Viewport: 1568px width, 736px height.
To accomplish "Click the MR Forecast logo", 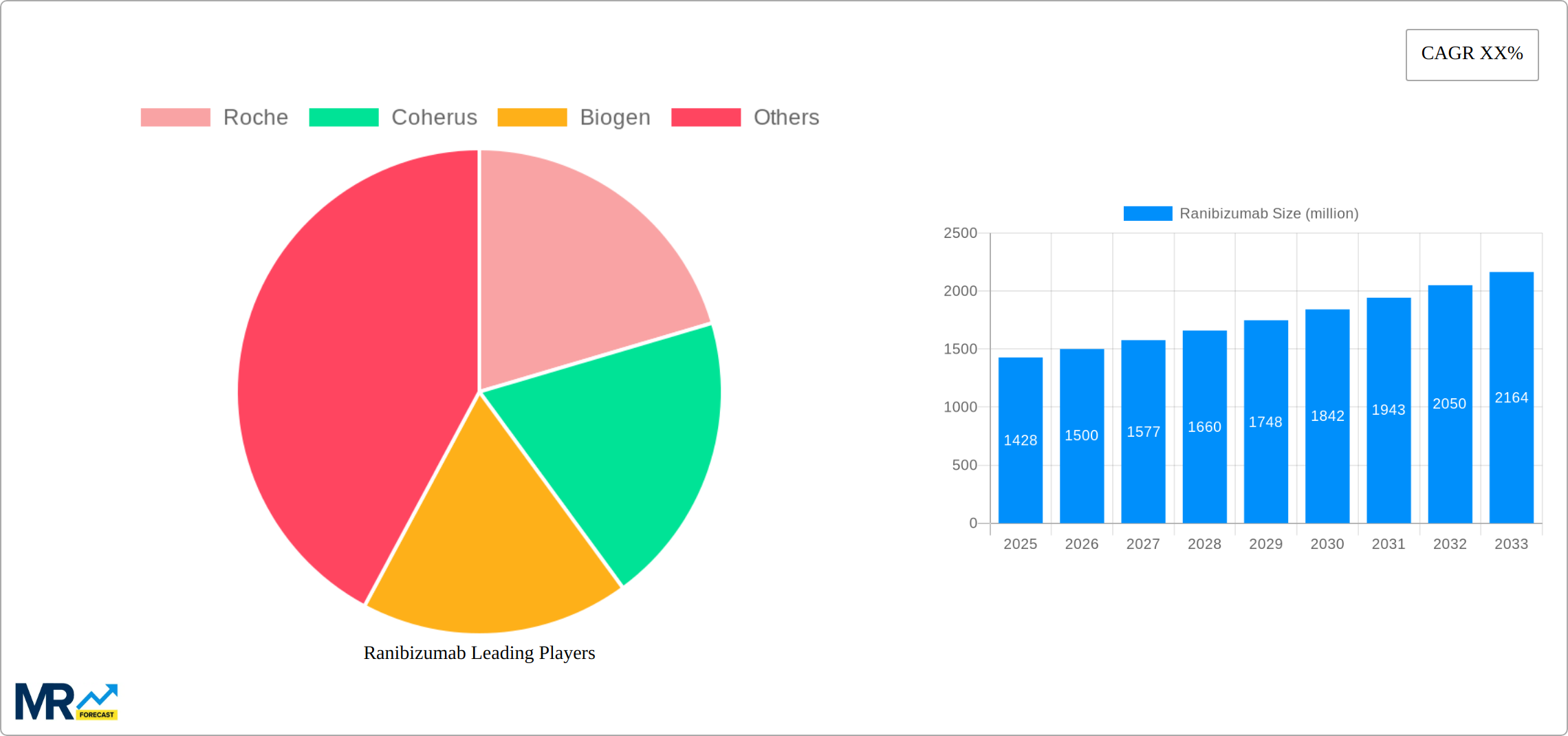I will coord(66,701).
